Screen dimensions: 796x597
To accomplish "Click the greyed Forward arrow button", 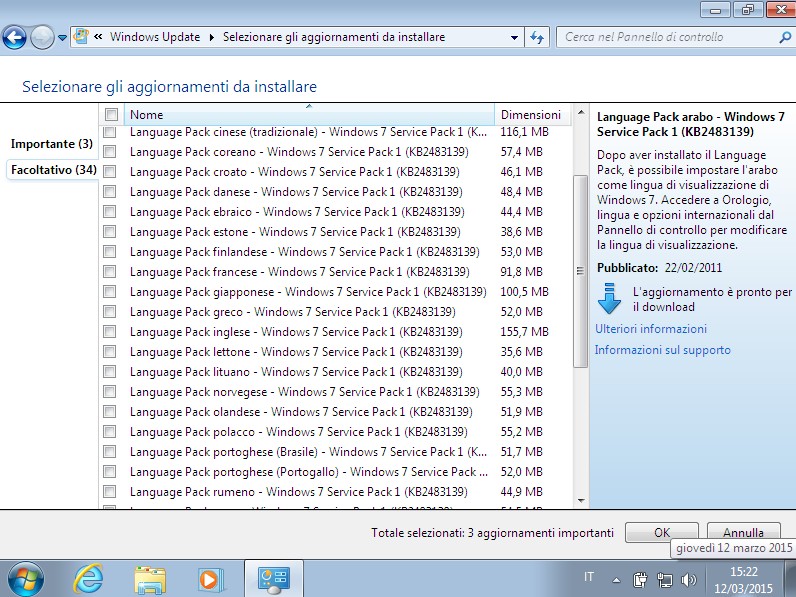I will (x=42, y=37).
